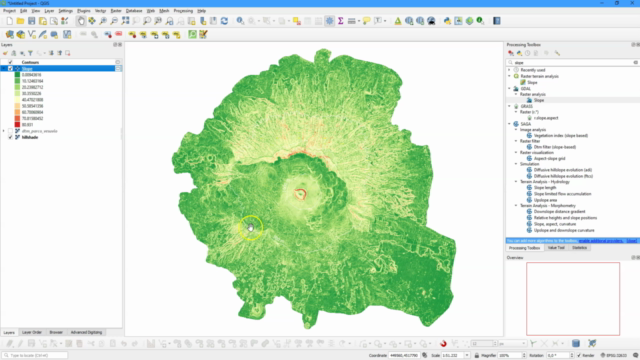
Task: Select the GDAL Slope algorithm
Action: point(539,100)
